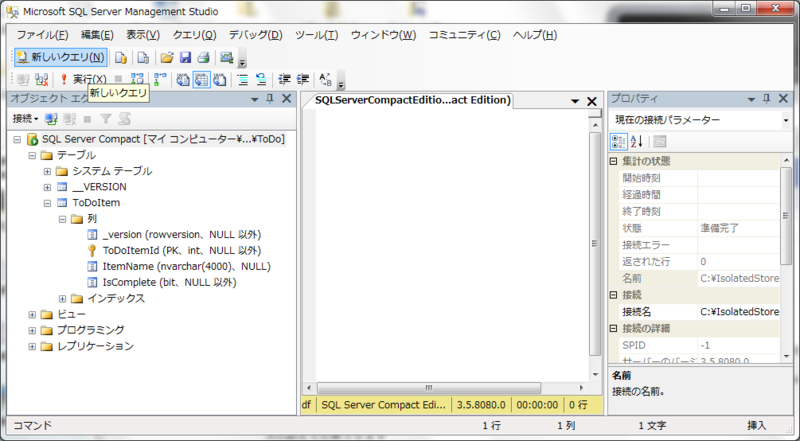Select the ToDoItemId primary key column
800x441 pixels.
[182, 251]
